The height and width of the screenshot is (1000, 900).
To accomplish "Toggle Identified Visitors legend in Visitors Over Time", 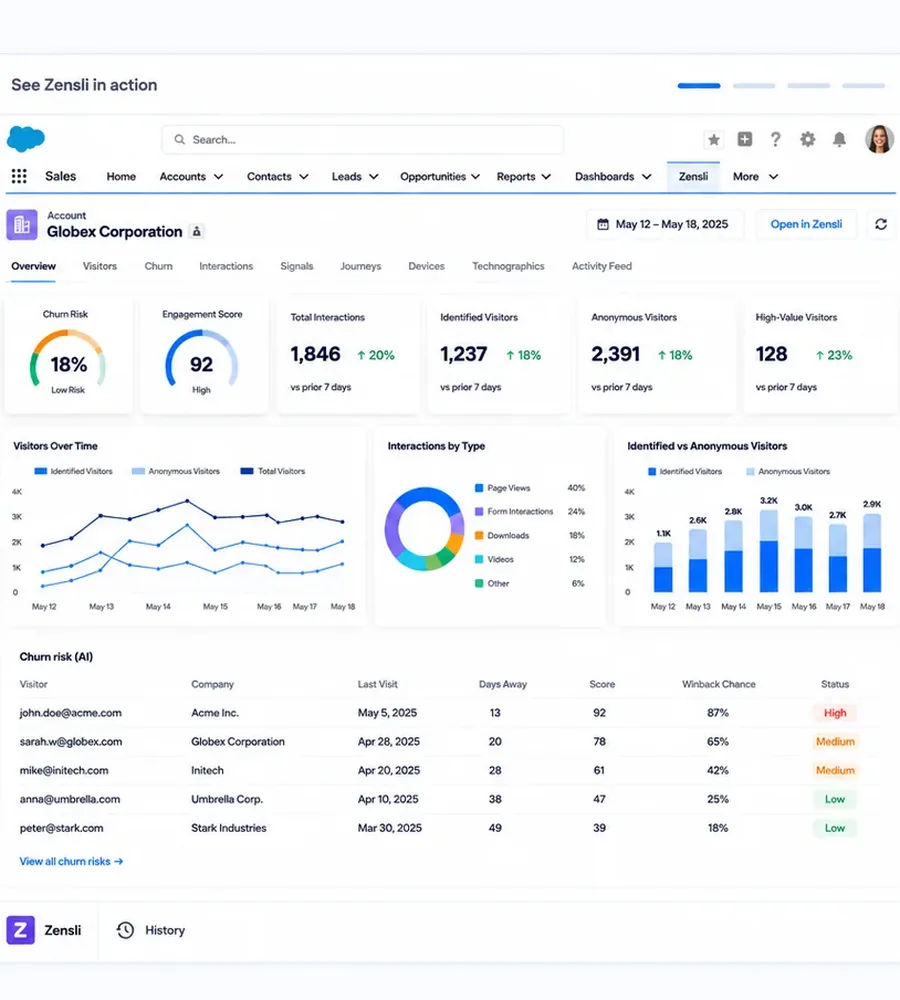I will [73, 471].
